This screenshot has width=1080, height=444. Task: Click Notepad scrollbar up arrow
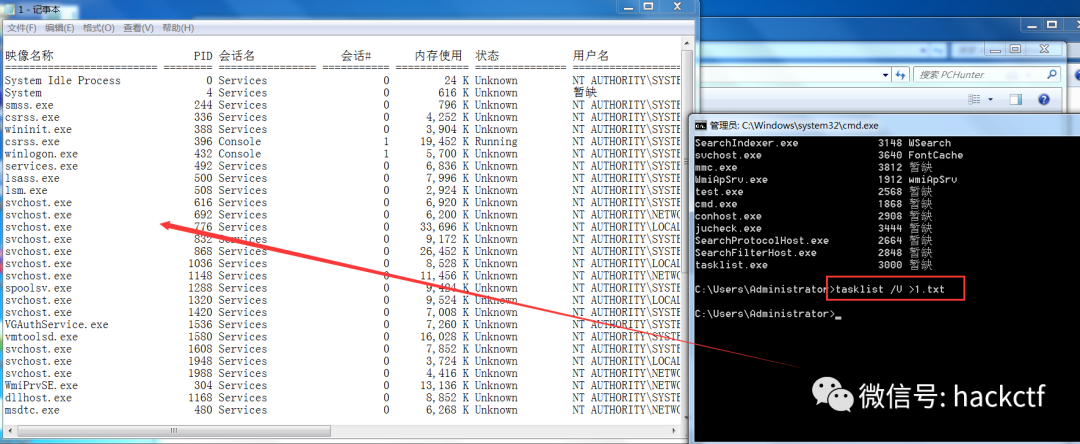click(x=685, y=45)
